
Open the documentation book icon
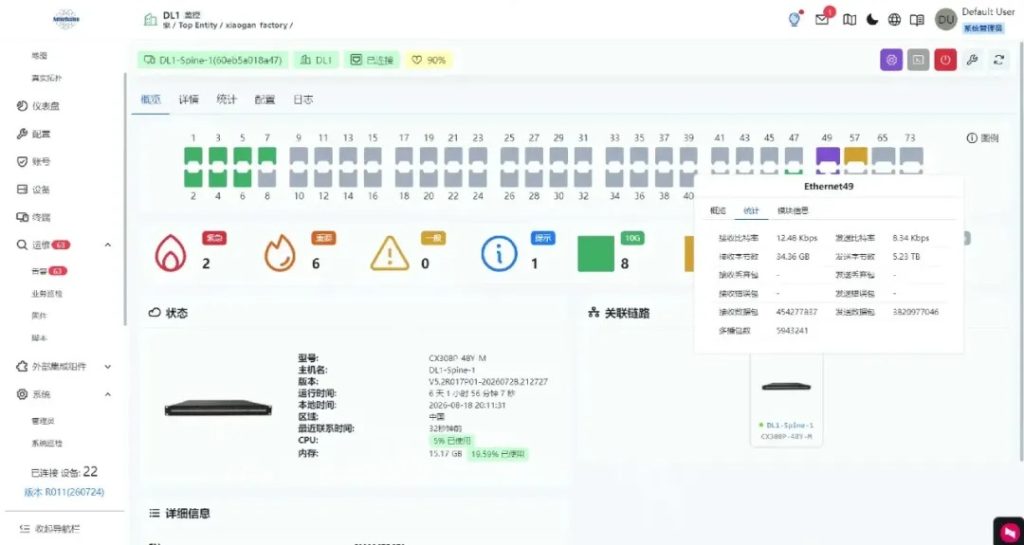coord(917,20)
